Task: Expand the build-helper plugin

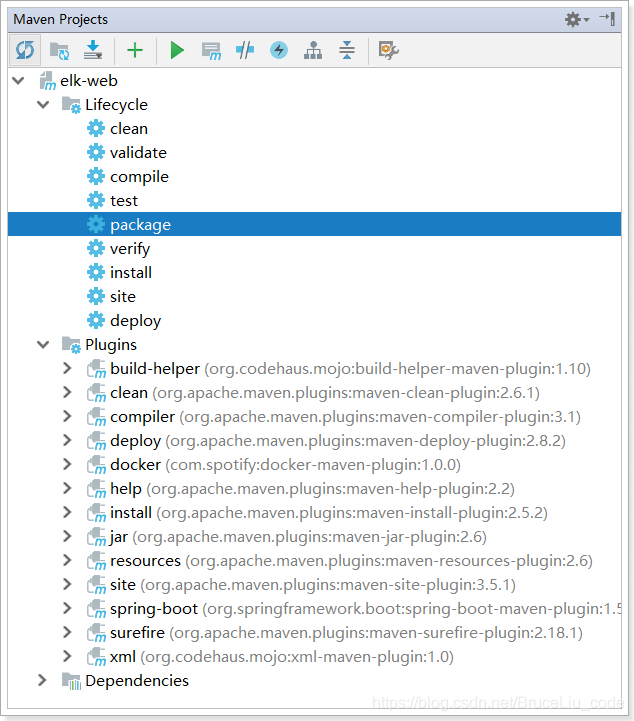Action: [x=67, y=368]
